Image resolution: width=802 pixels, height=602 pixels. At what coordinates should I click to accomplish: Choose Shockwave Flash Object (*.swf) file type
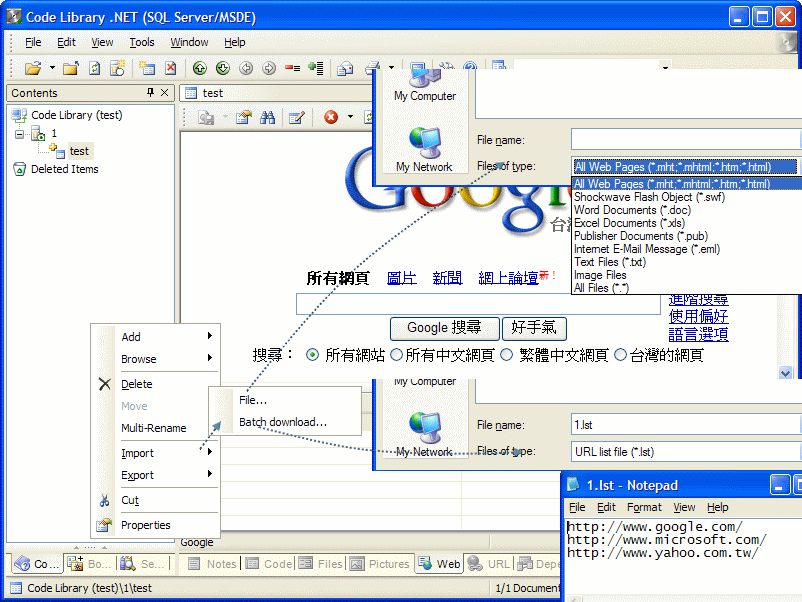[x=649, y=197]
